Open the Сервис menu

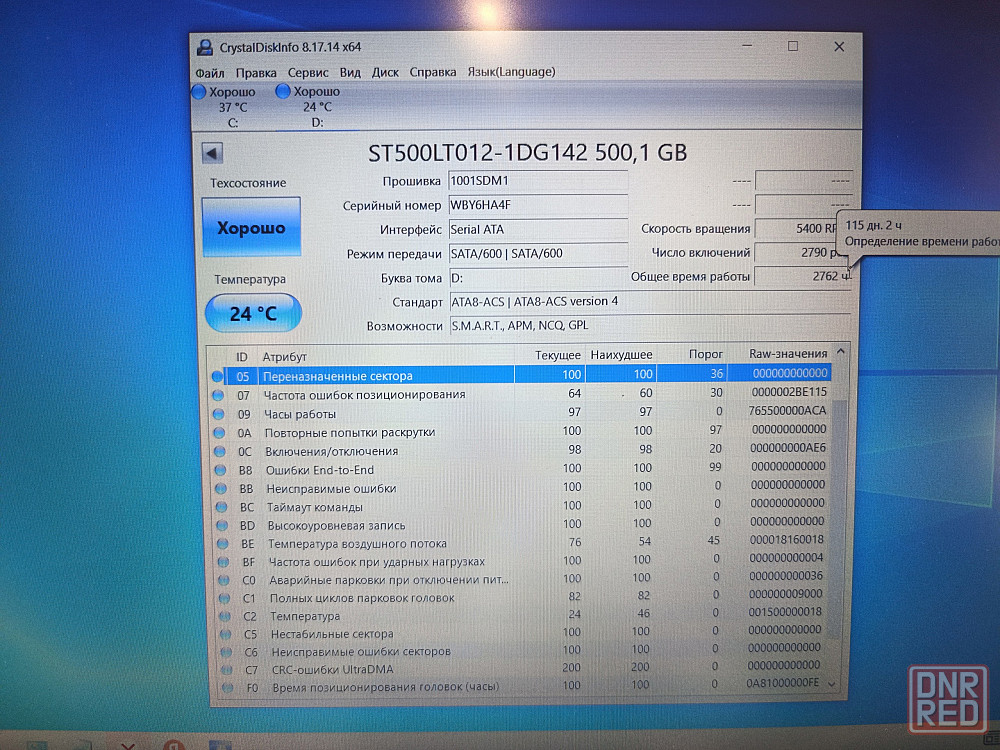(x=308, y=73)
